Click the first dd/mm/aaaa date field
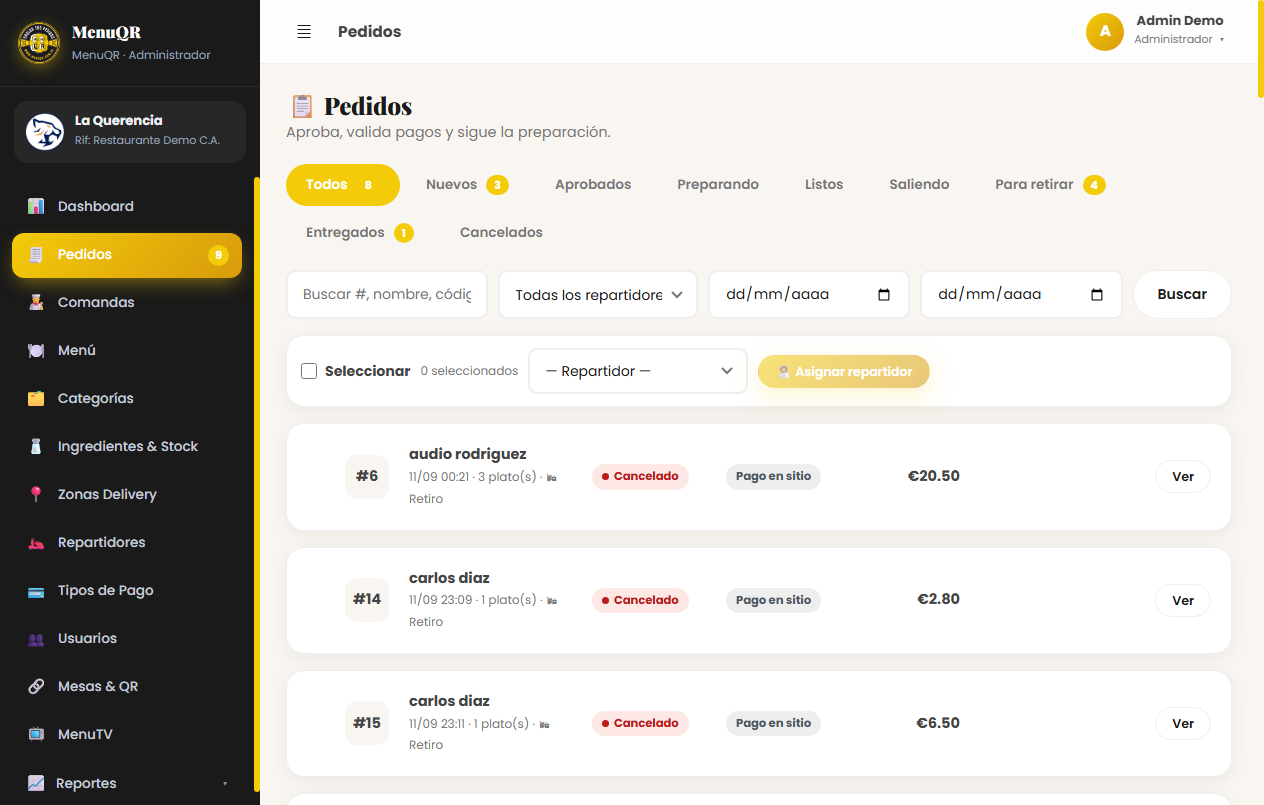This screenshot has height=805, width=1264. point(809,295)
